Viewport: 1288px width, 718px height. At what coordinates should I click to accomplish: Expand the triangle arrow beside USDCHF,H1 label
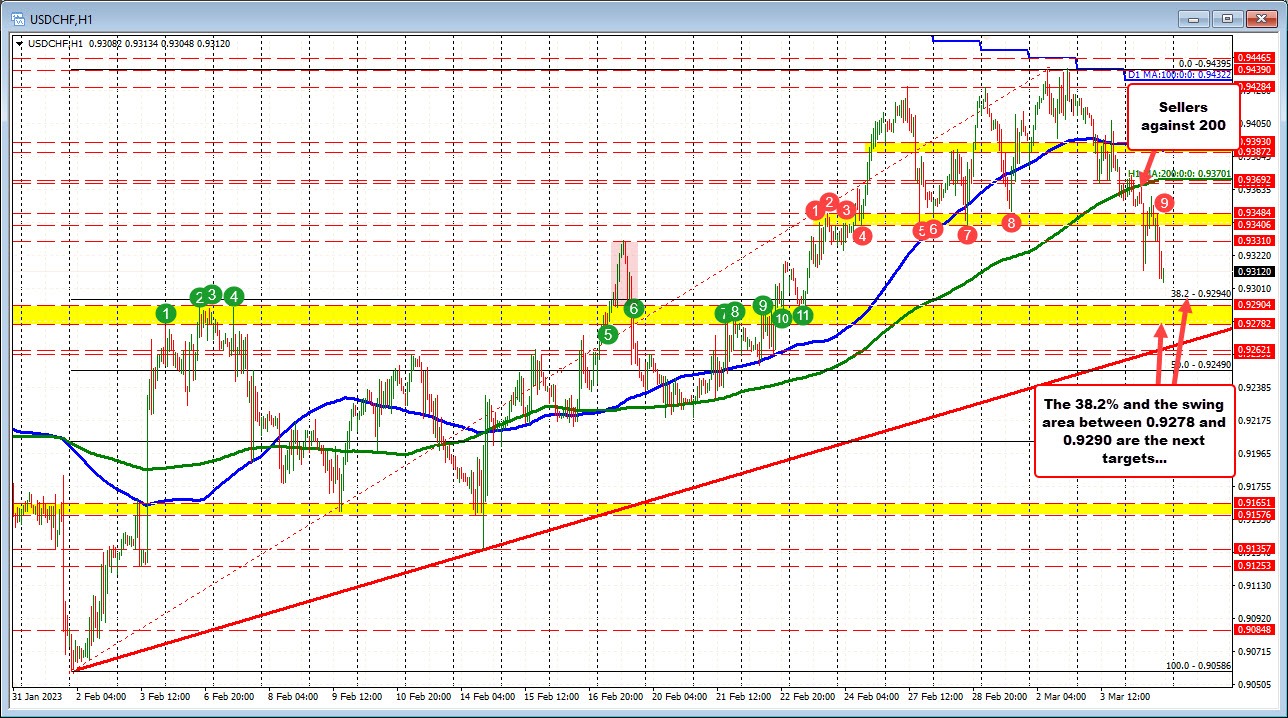[x=19, y=43]
